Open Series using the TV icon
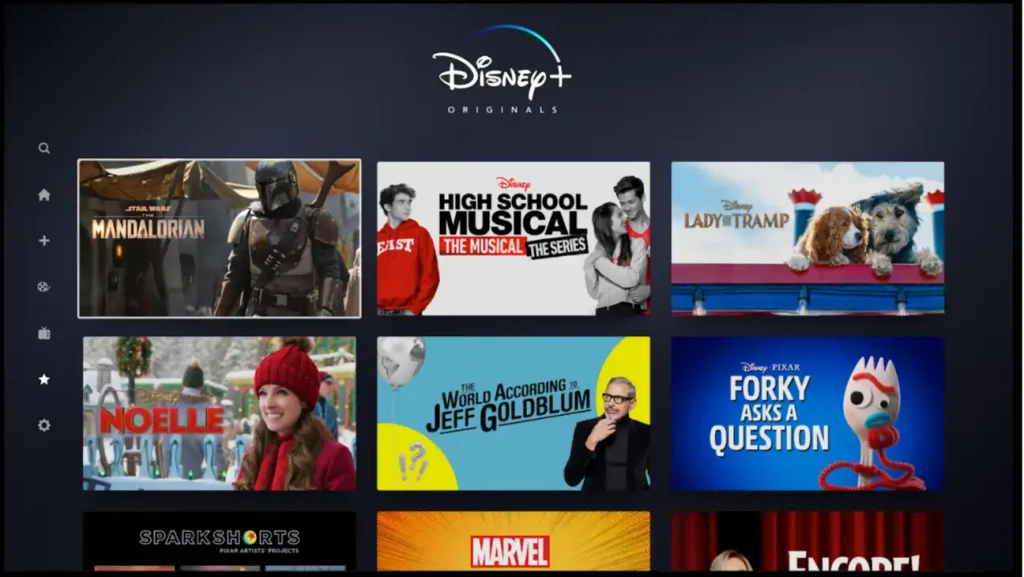Viewport: 1024px width, 577px height. click(44, 333)
